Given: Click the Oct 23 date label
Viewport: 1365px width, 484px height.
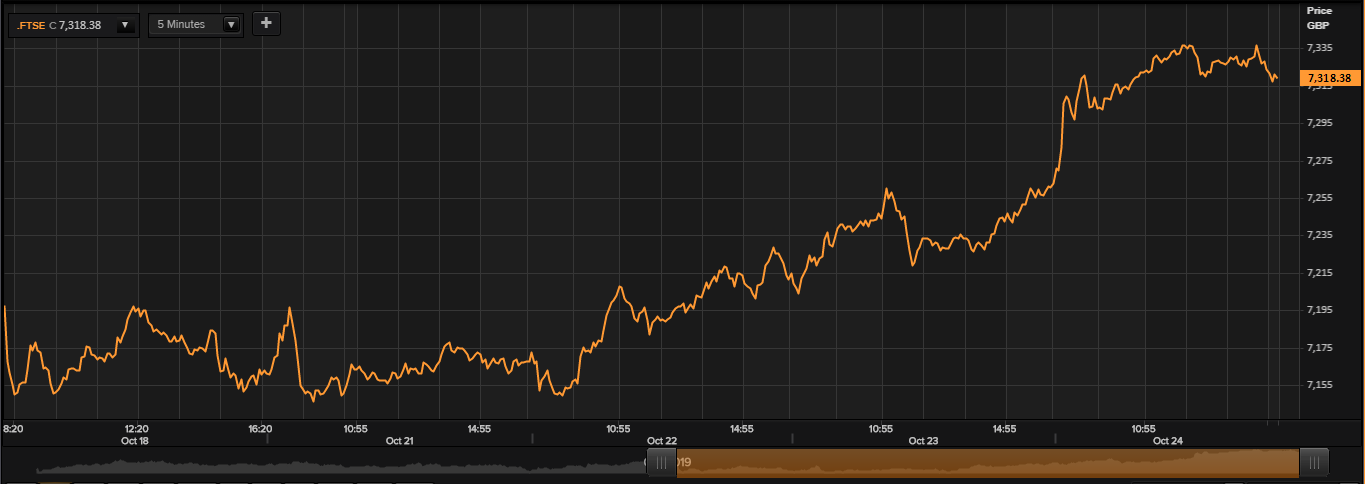Looking at the screenshot, I should click(924, 441).
